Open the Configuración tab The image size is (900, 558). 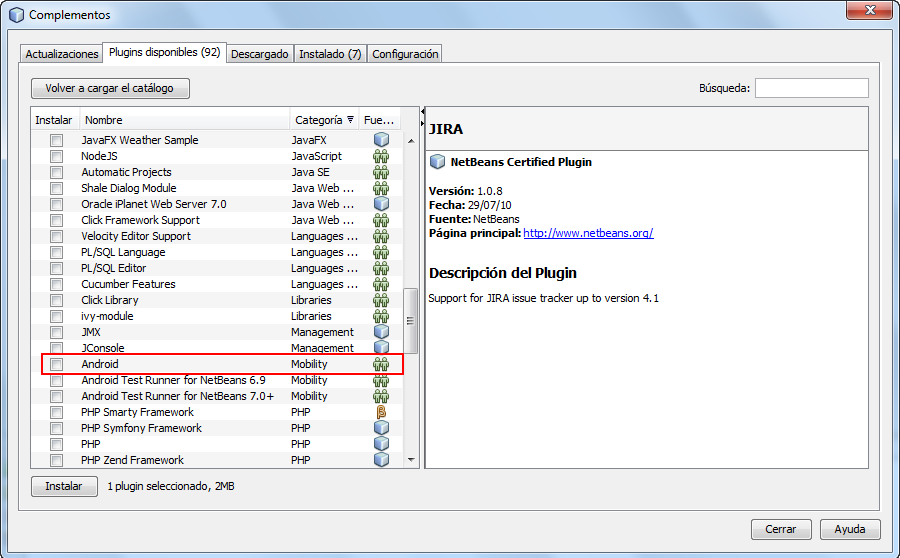click(405, 54)
